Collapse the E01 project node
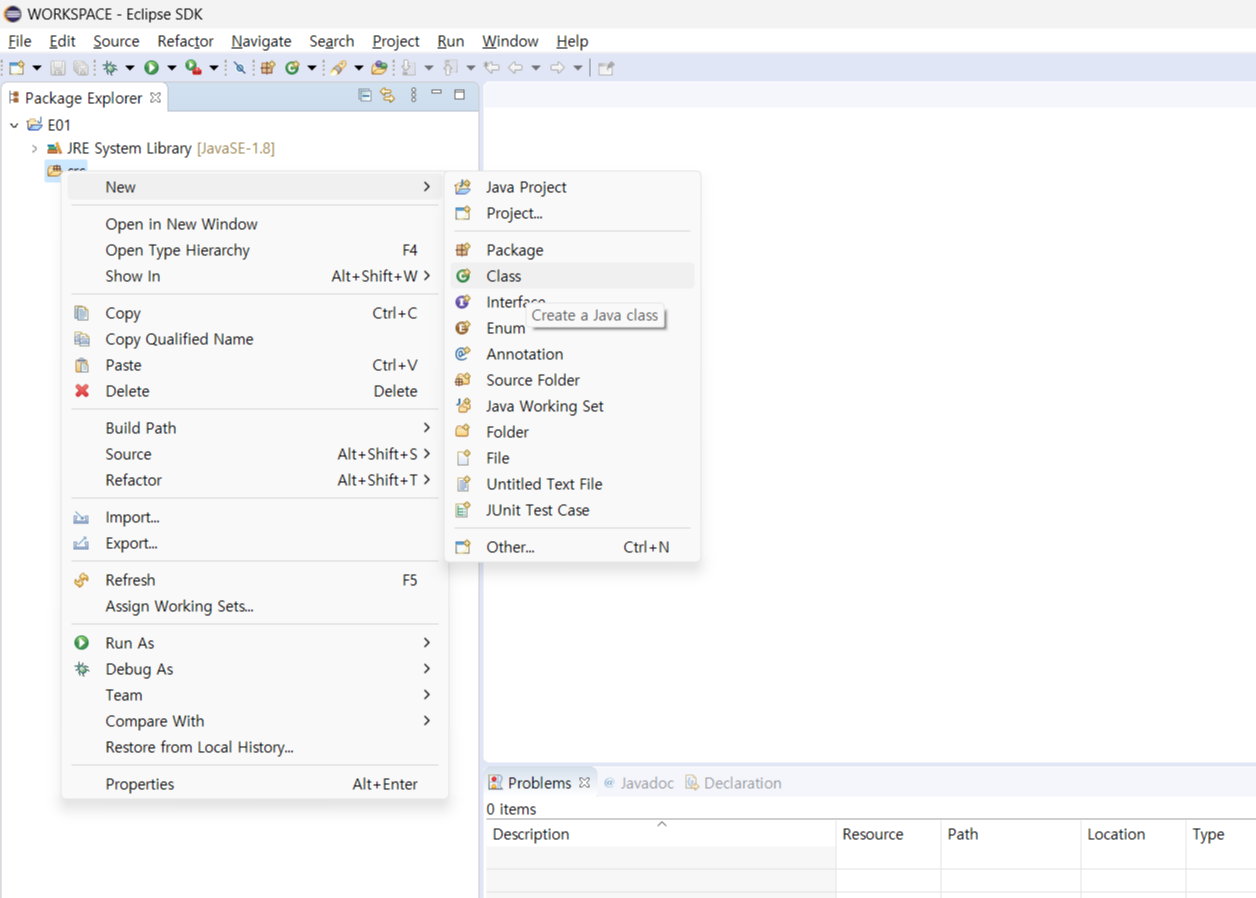Image resolution: width=1256 pixels, height=898 pixels. click(14, 125)
